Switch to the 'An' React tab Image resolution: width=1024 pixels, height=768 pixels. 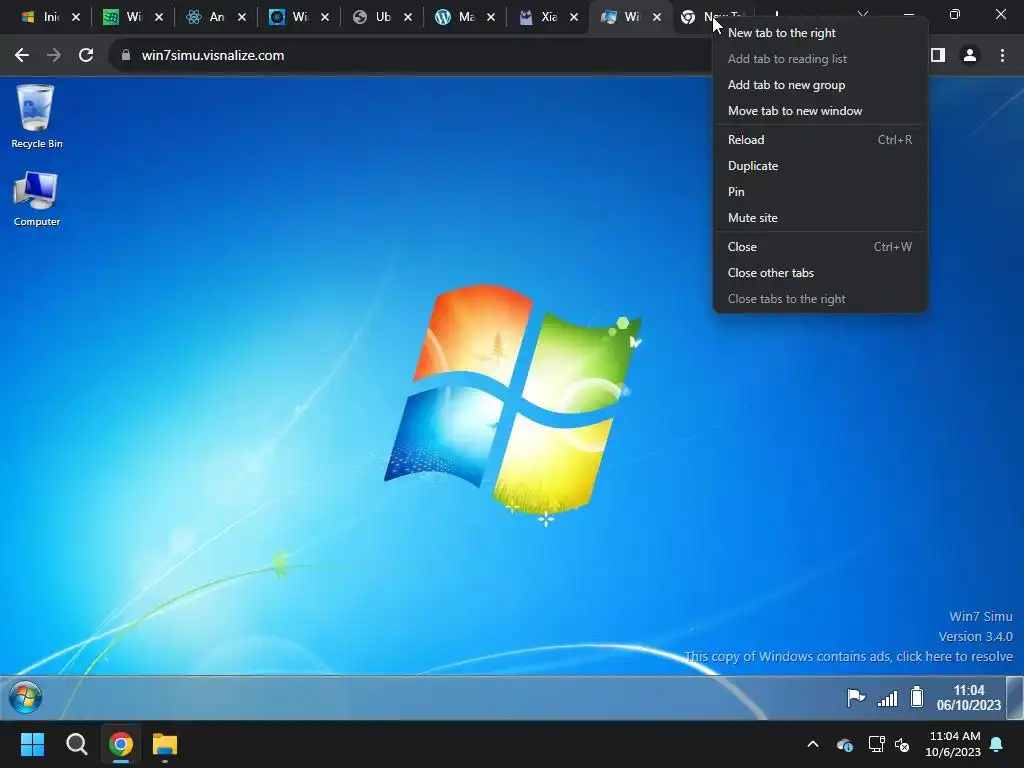tap(205, 17)
